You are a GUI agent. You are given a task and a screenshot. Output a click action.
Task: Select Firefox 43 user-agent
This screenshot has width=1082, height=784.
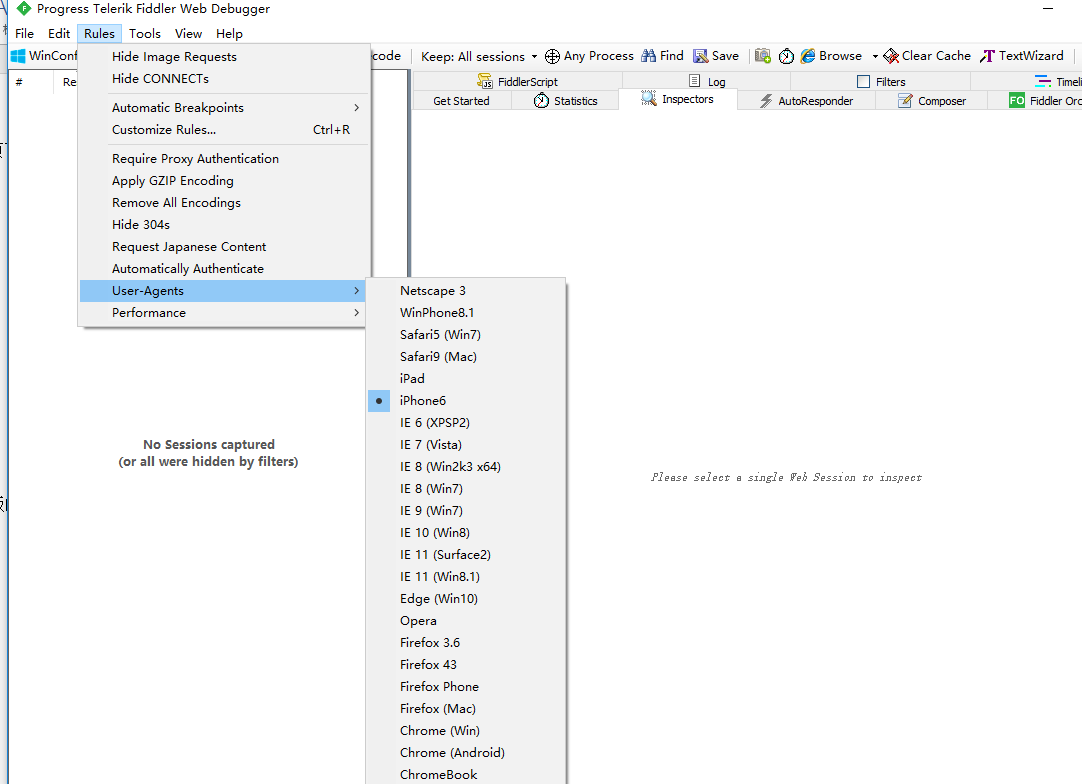tap(466, 665)
